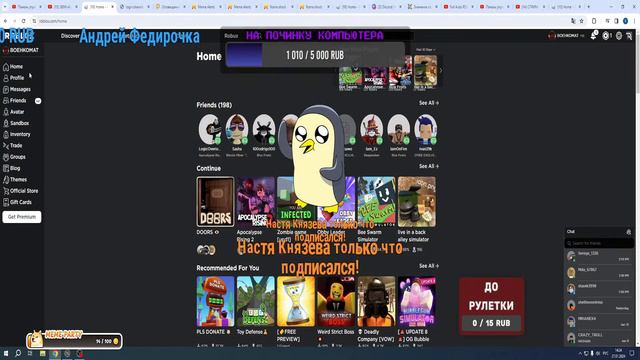Open the browser new tab button
640x360 pixels.
[x=589, y=7]
